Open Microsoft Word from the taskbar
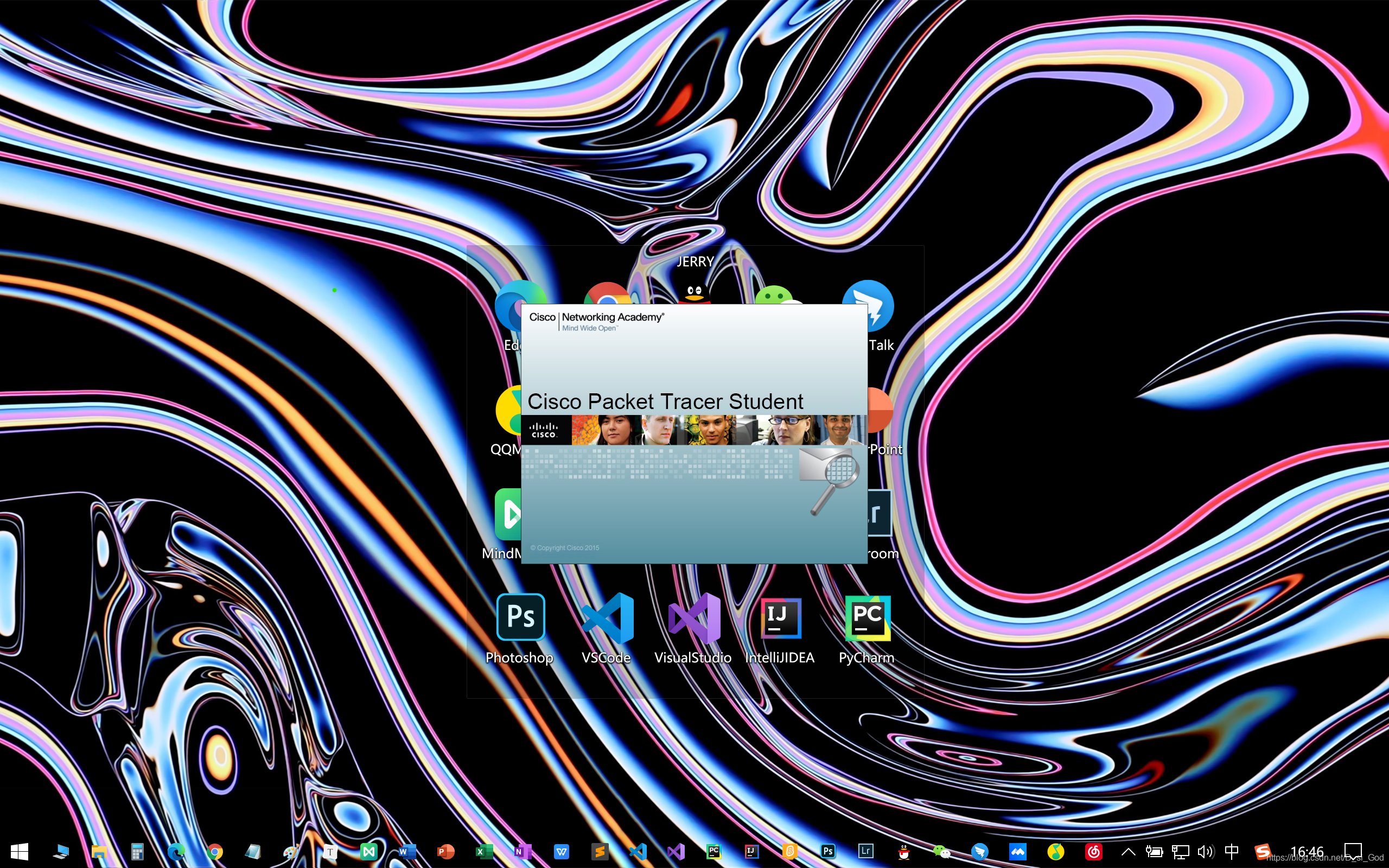This screenshot has height=868, width=1389. [x=406, y=851]
